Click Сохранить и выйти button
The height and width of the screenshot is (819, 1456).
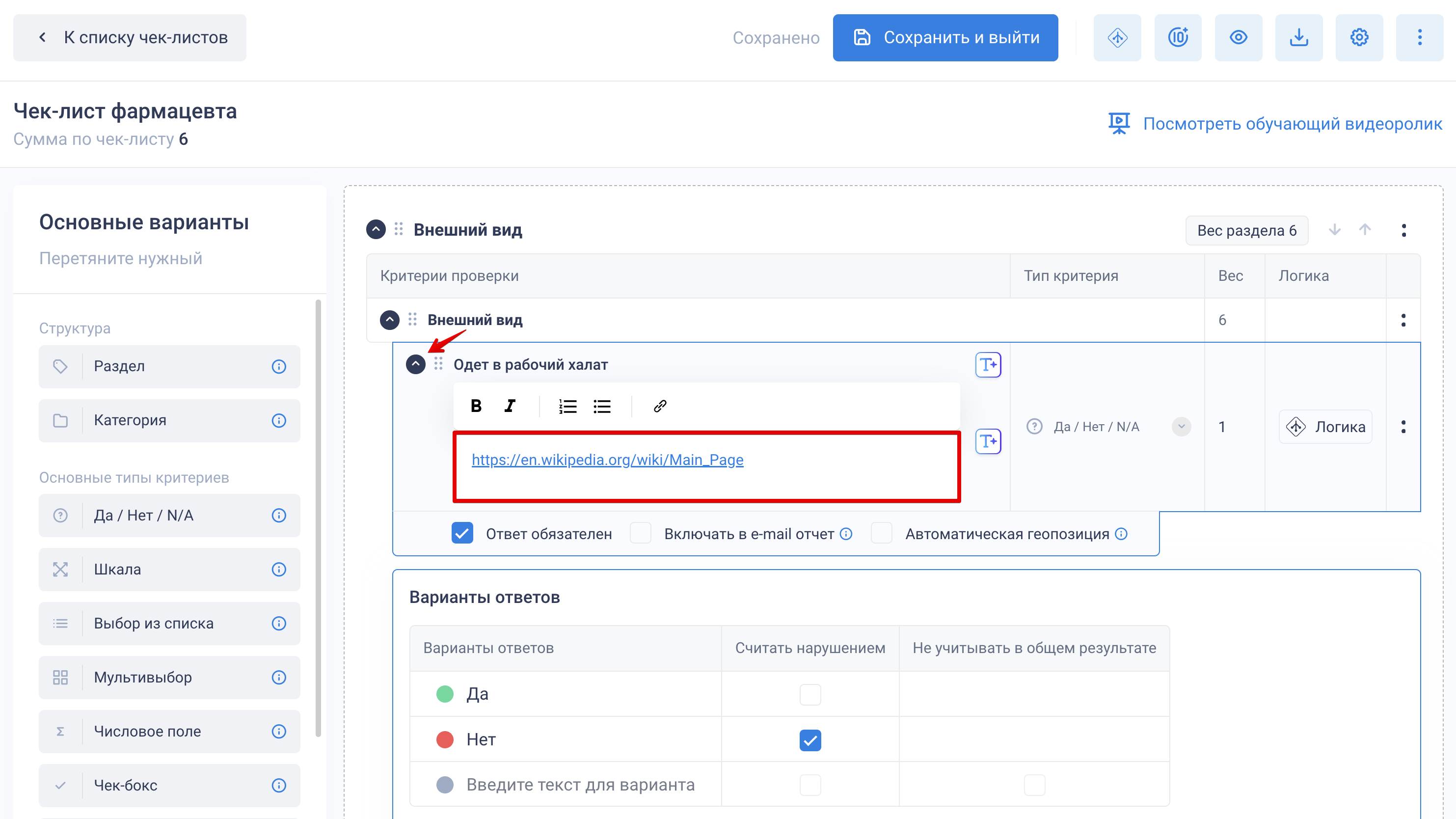(945, 37)
